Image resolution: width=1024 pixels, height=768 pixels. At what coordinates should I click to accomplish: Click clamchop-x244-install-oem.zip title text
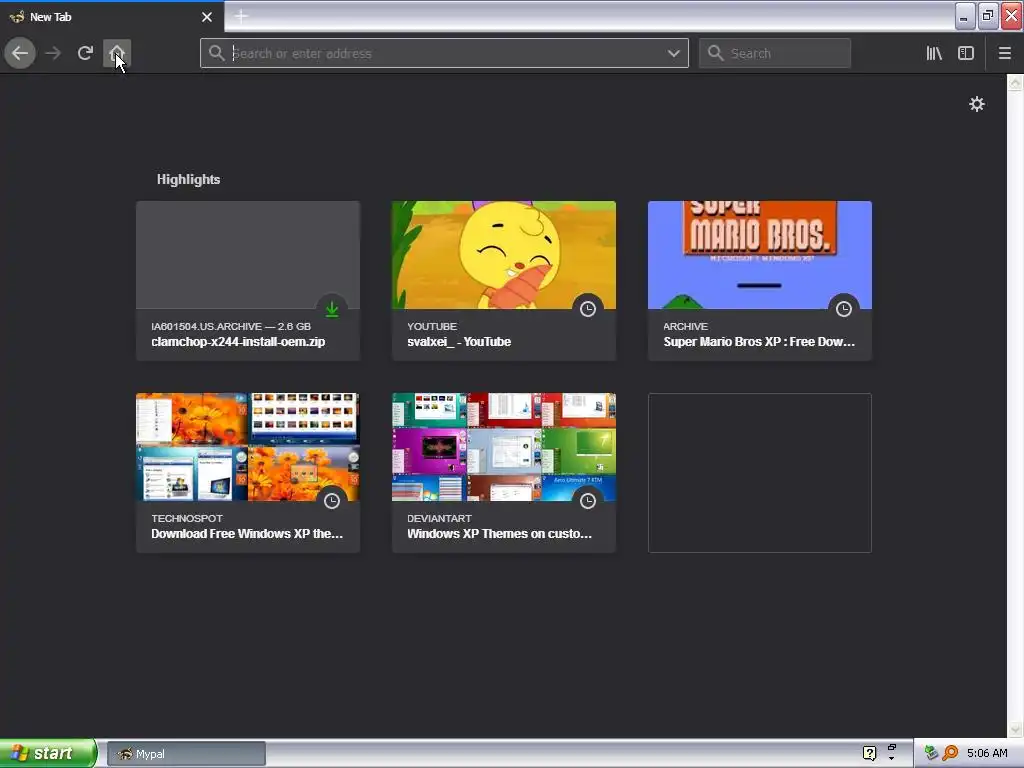click(x=238, y=342)
